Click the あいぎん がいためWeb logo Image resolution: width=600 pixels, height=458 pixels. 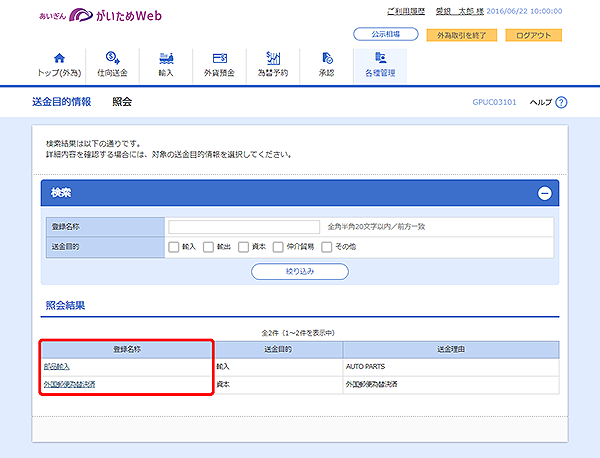click(x=100, y=16)
